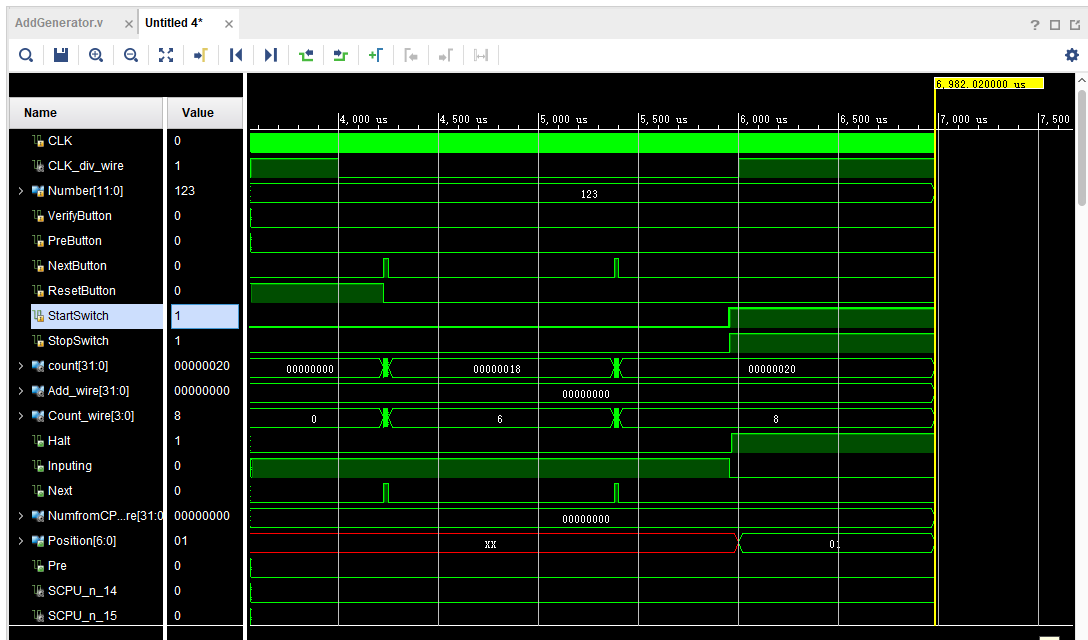This screenshot has width=1088, height=640.
Task: Zoom out of the waveform
Action: (130, 55)
